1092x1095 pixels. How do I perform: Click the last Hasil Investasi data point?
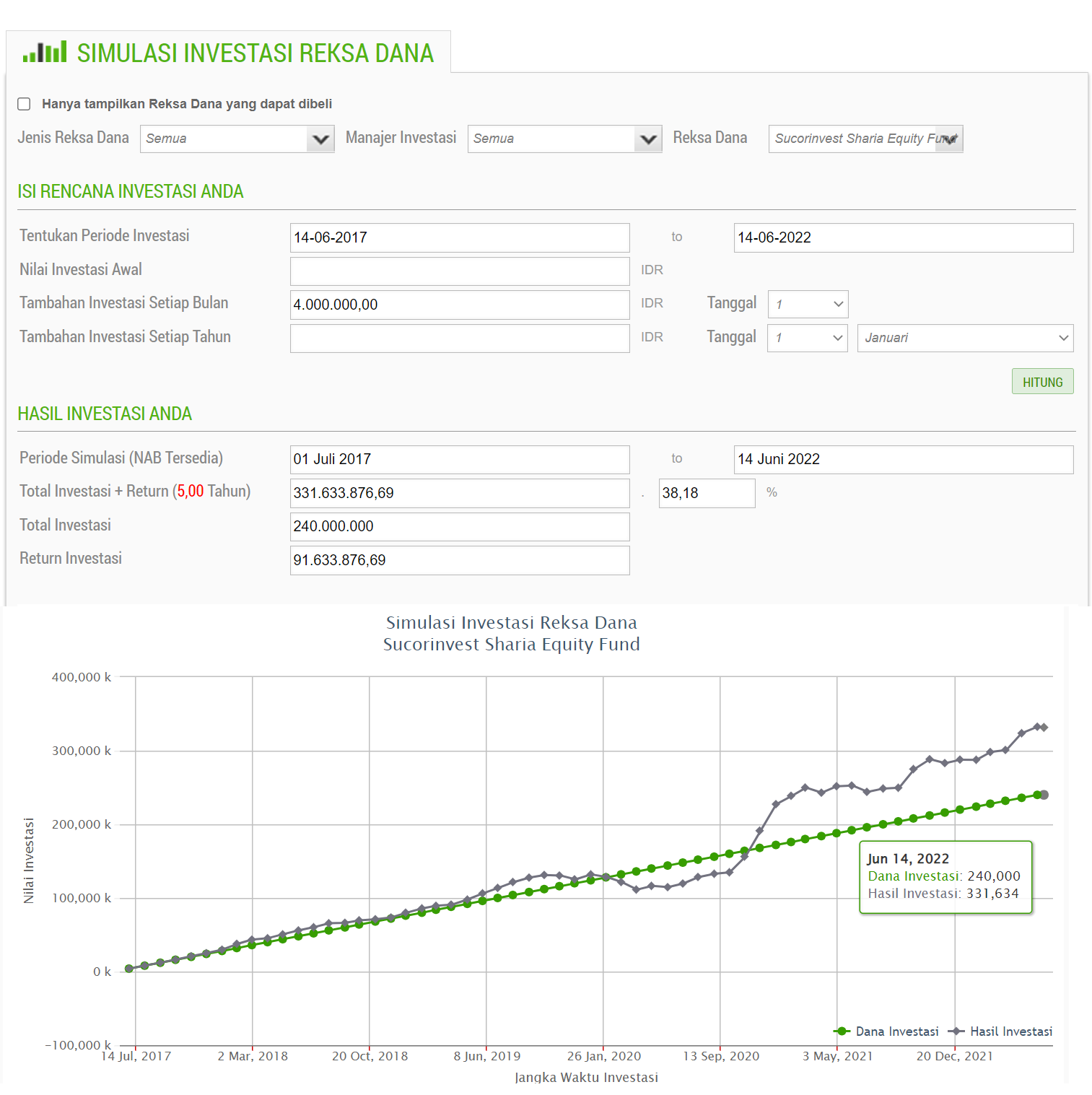tap(1044, 728)
